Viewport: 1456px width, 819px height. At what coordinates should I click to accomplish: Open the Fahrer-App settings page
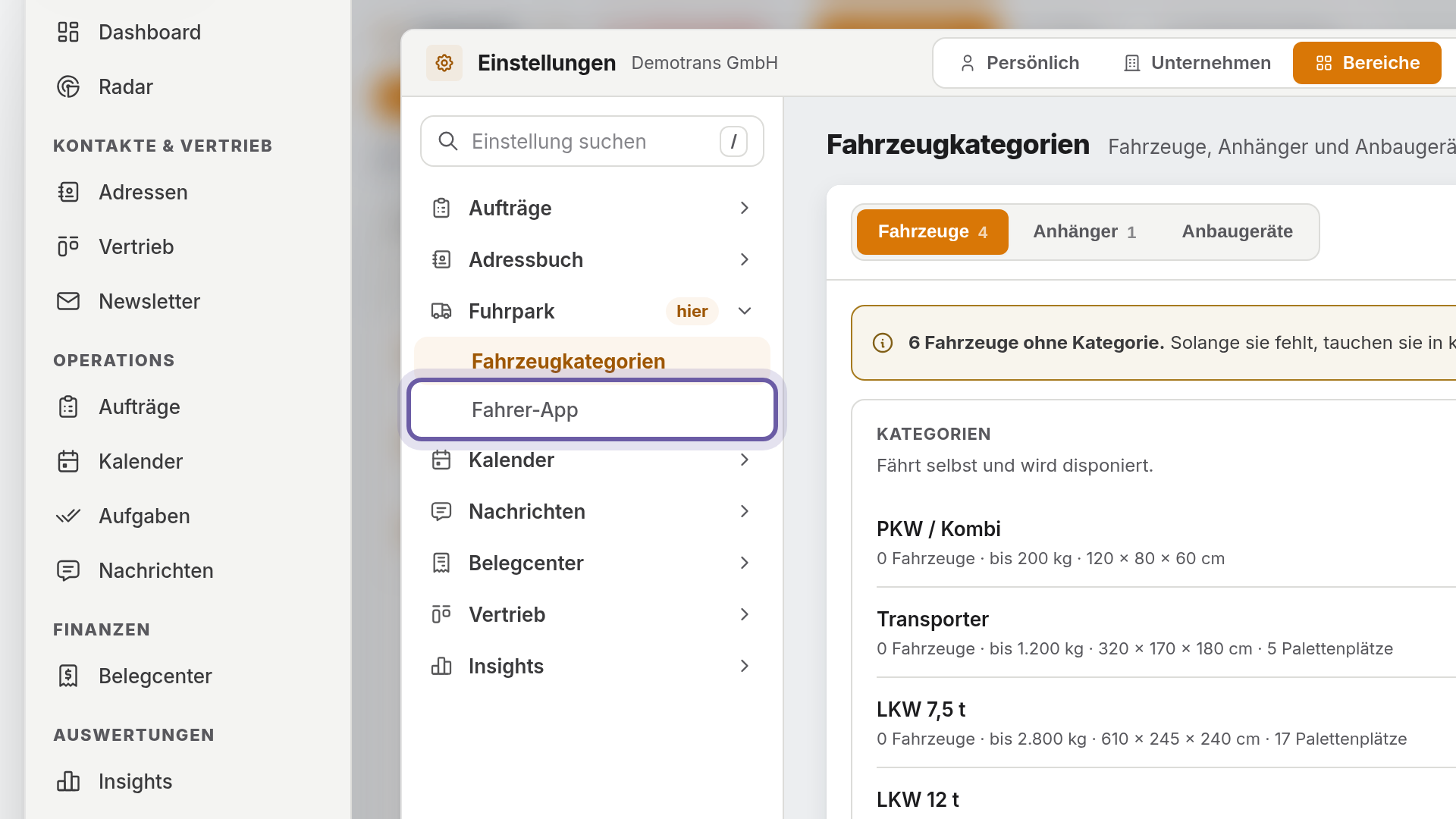click(x=592, y=409)
